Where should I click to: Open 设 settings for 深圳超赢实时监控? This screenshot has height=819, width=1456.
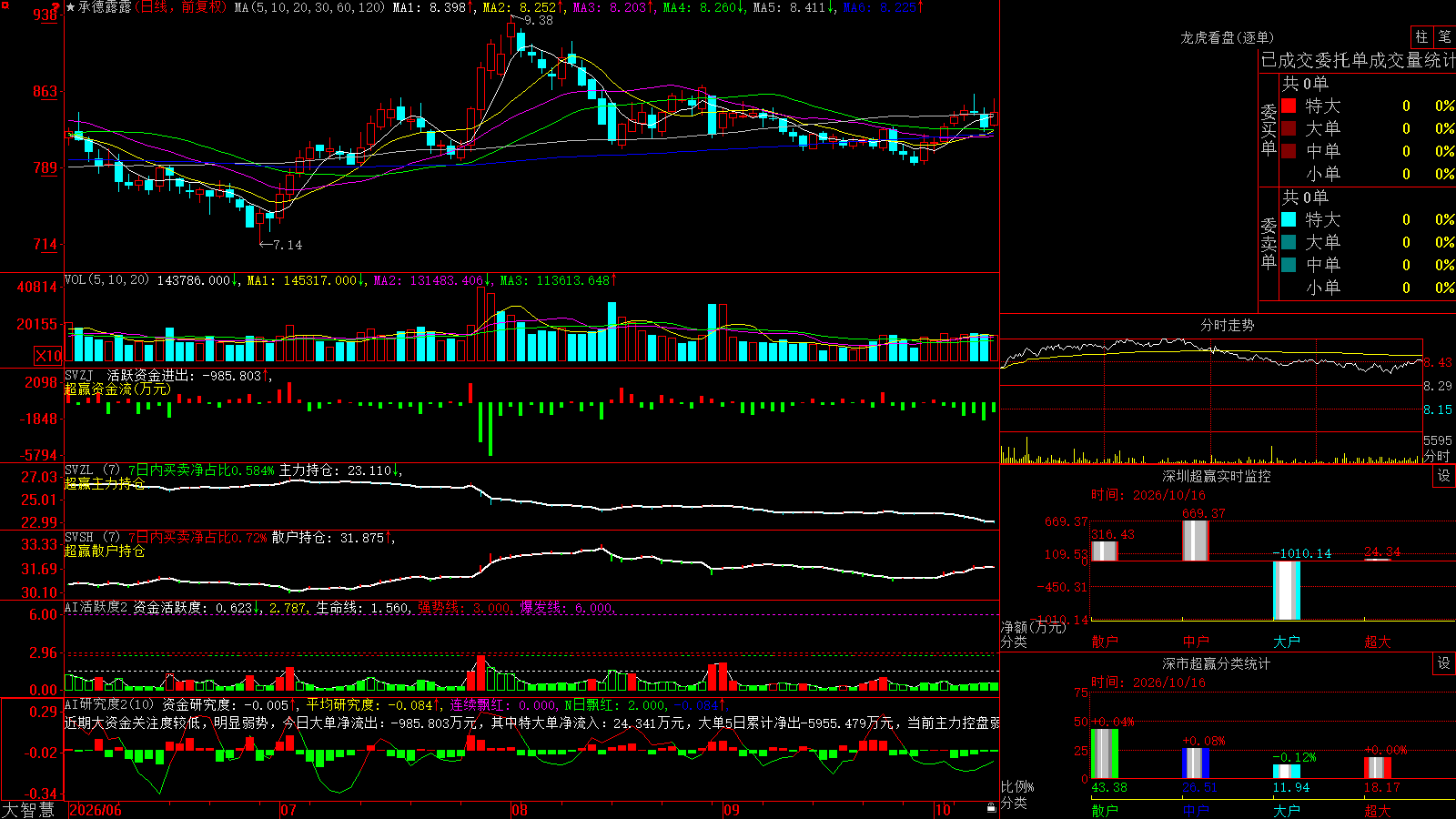pyautogui.click(x=1444, y=476)
